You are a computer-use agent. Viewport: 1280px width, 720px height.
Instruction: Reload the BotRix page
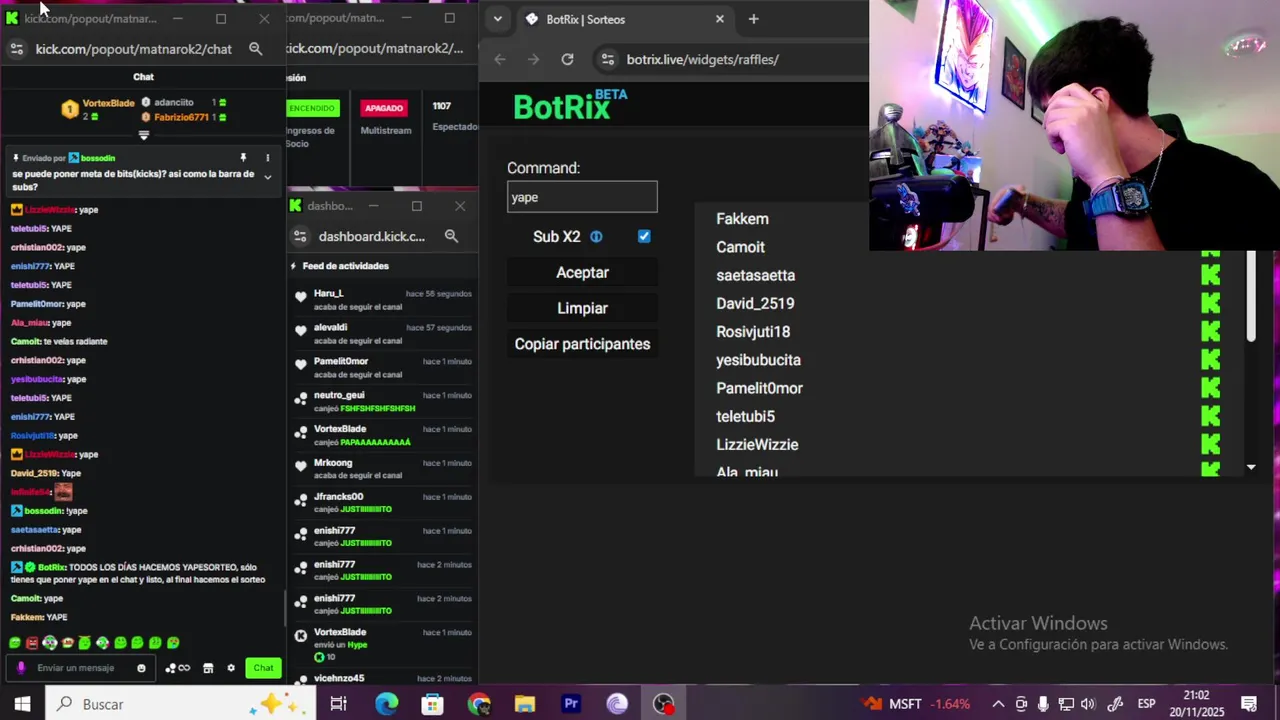tap(567, 59)
